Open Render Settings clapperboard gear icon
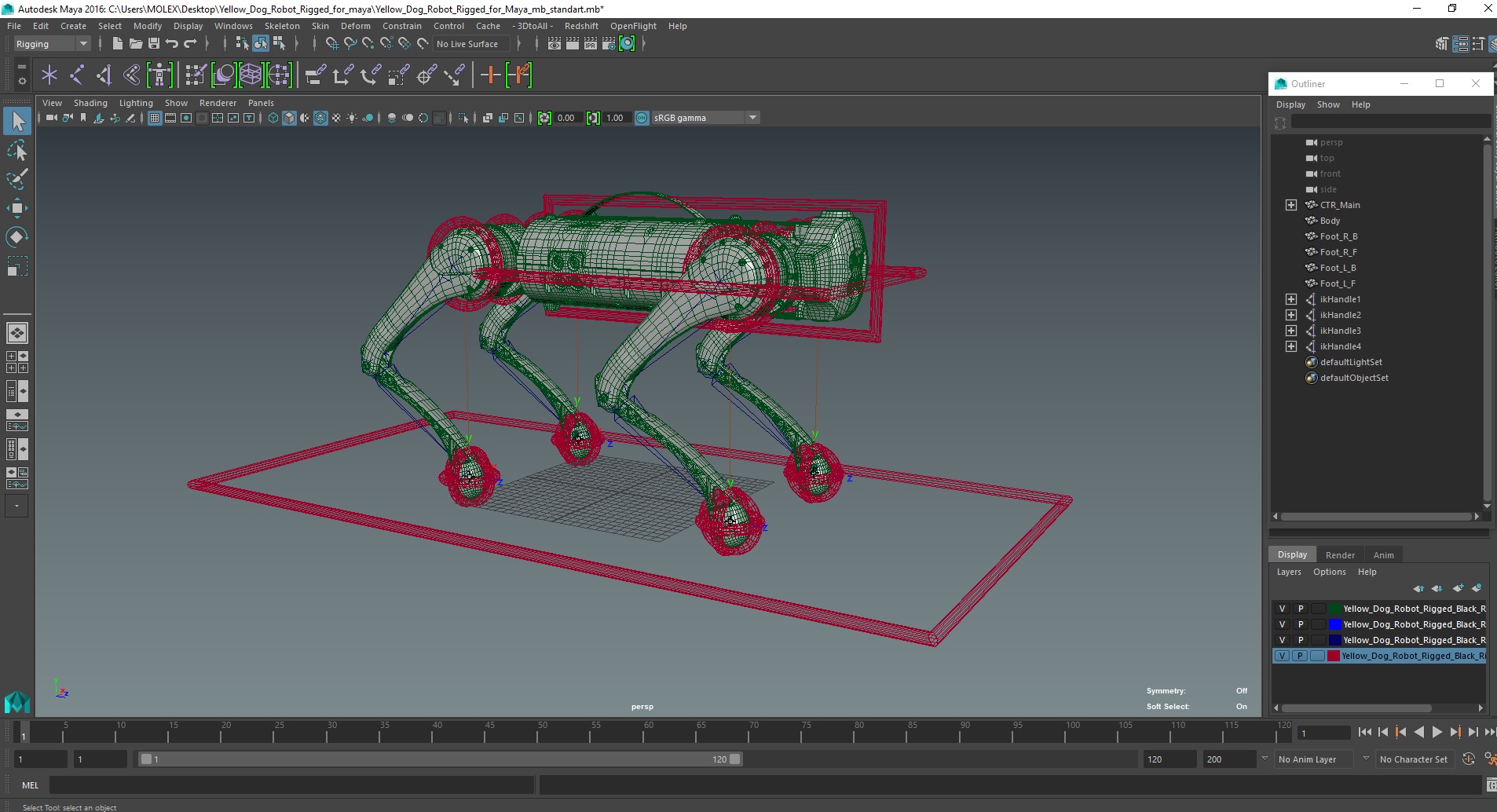Image resolution: width=1497 pixels, height=812 pixels. click(x=609, y=44)
